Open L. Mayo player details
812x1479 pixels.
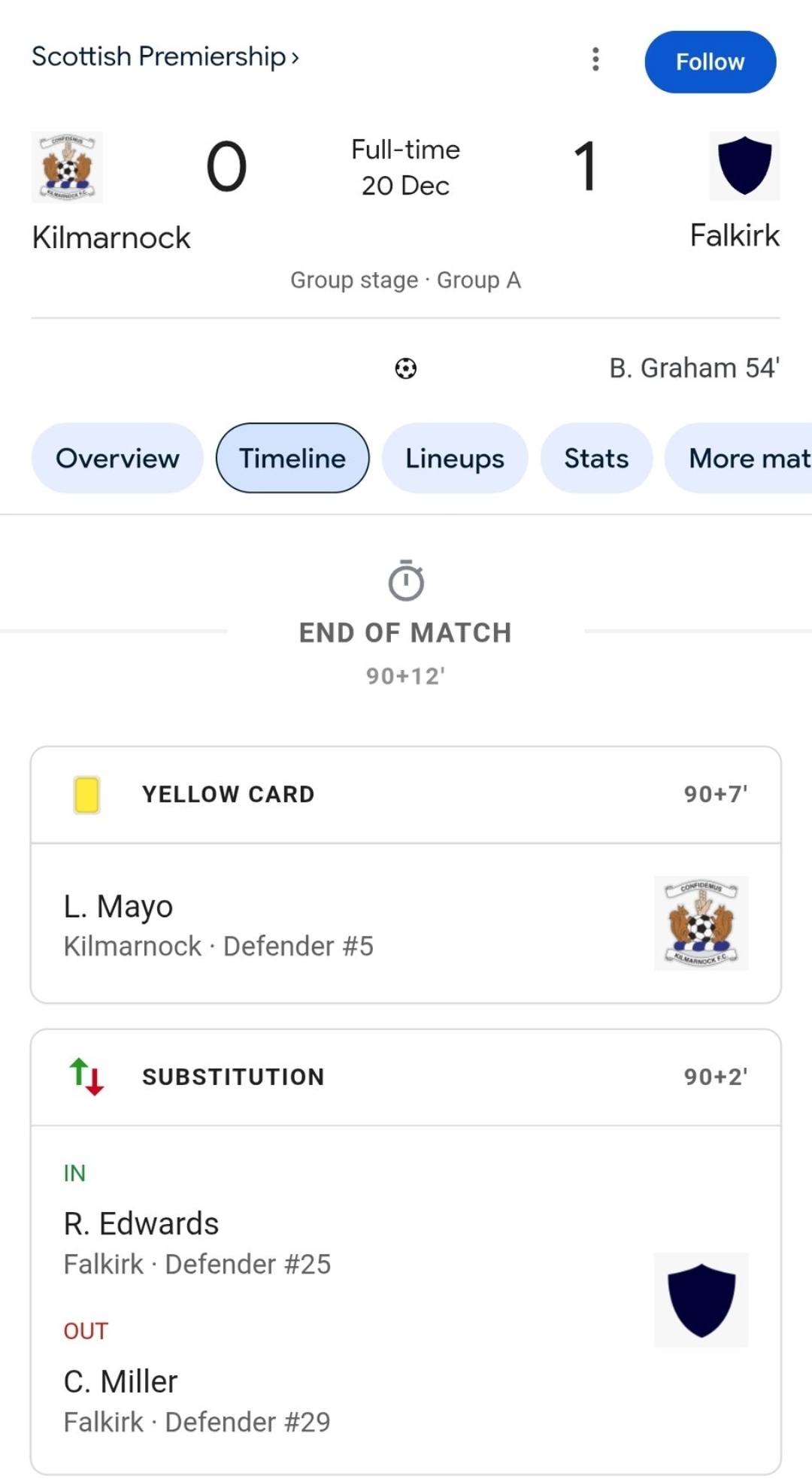tap(119, 907)
